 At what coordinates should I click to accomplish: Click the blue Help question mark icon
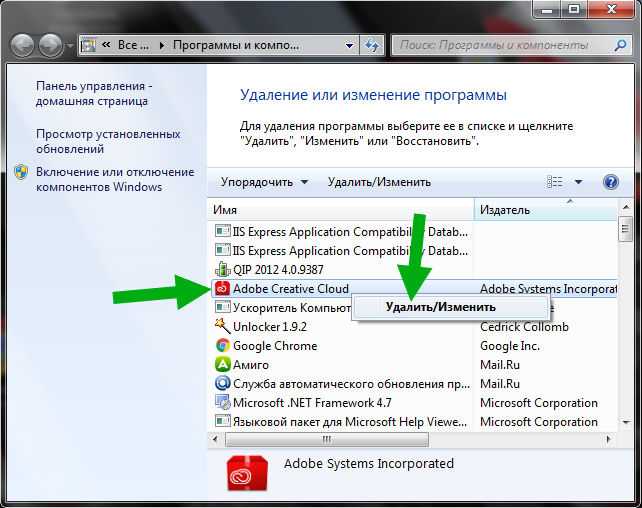pyautogui.click(x=610, y=181)
